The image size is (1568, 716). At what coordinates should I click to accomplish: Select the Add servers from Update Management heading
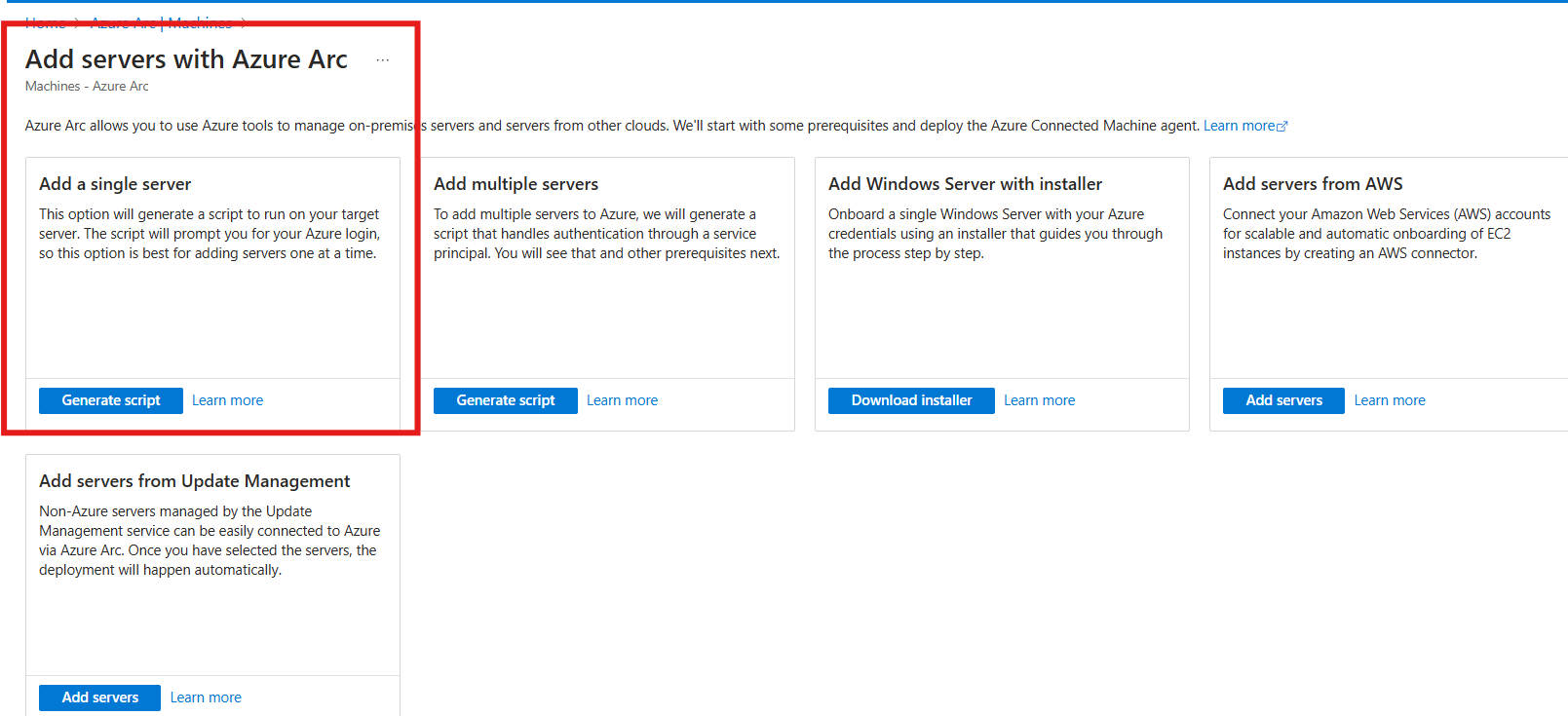194,481
